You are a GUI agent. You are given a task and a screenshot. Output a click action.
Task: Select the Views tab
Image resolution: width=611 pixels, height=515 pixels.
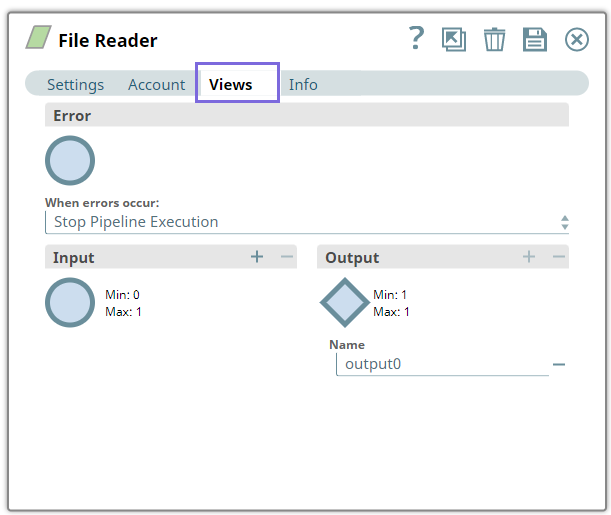point(231,85)
